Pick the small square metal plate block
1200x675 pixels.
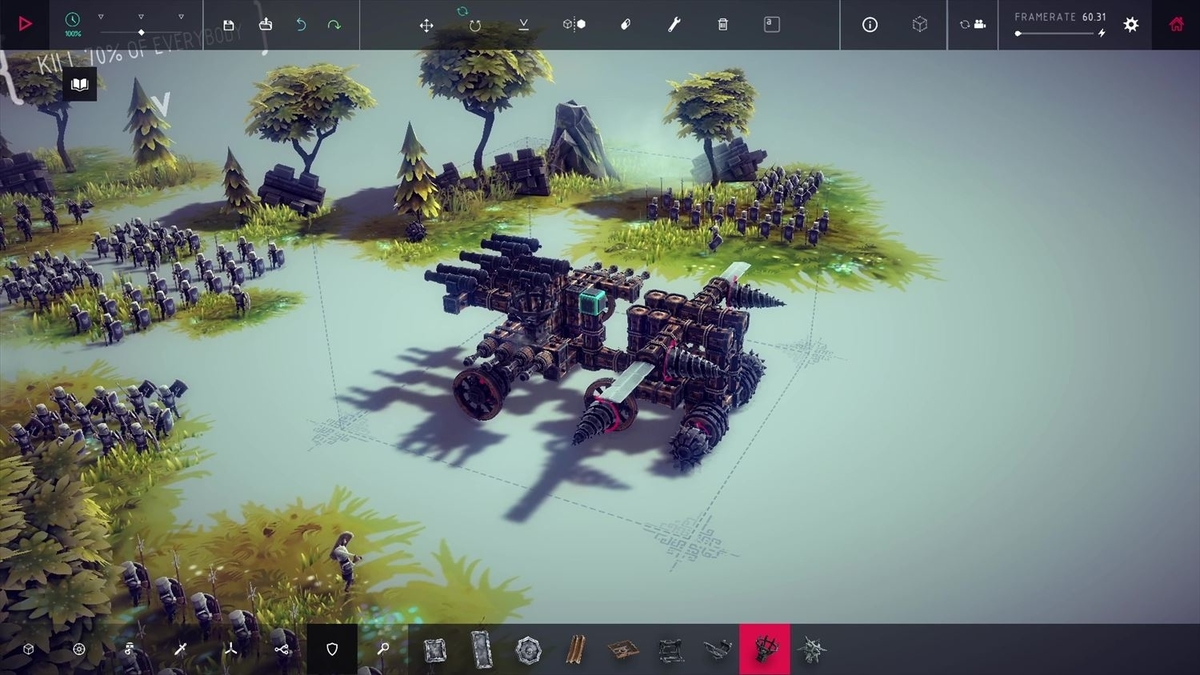pos(434,651)
